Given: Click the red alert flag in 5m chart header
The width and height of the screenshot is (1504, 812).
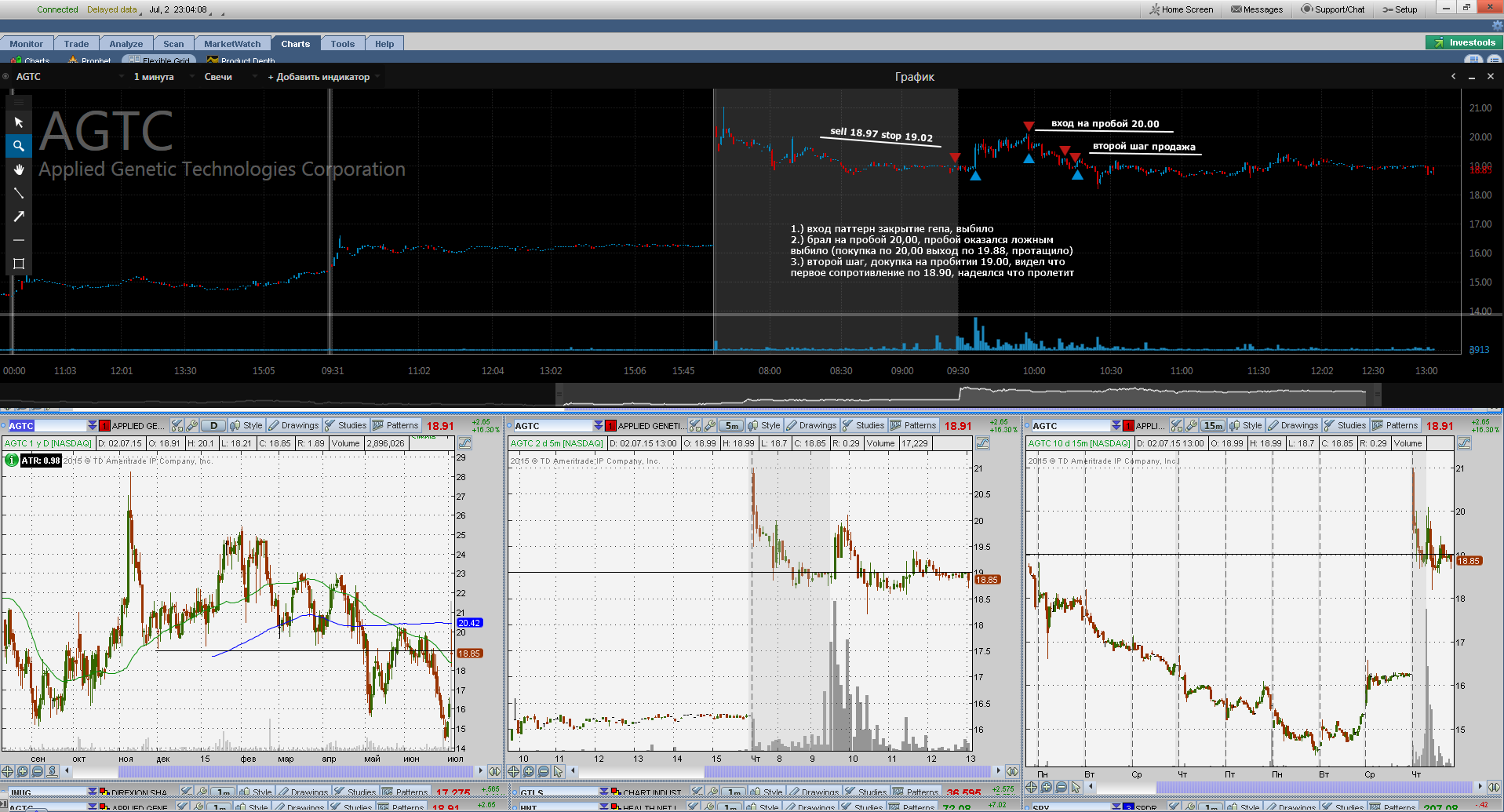Looking at the screenshot, I should (x=610, y=425).
